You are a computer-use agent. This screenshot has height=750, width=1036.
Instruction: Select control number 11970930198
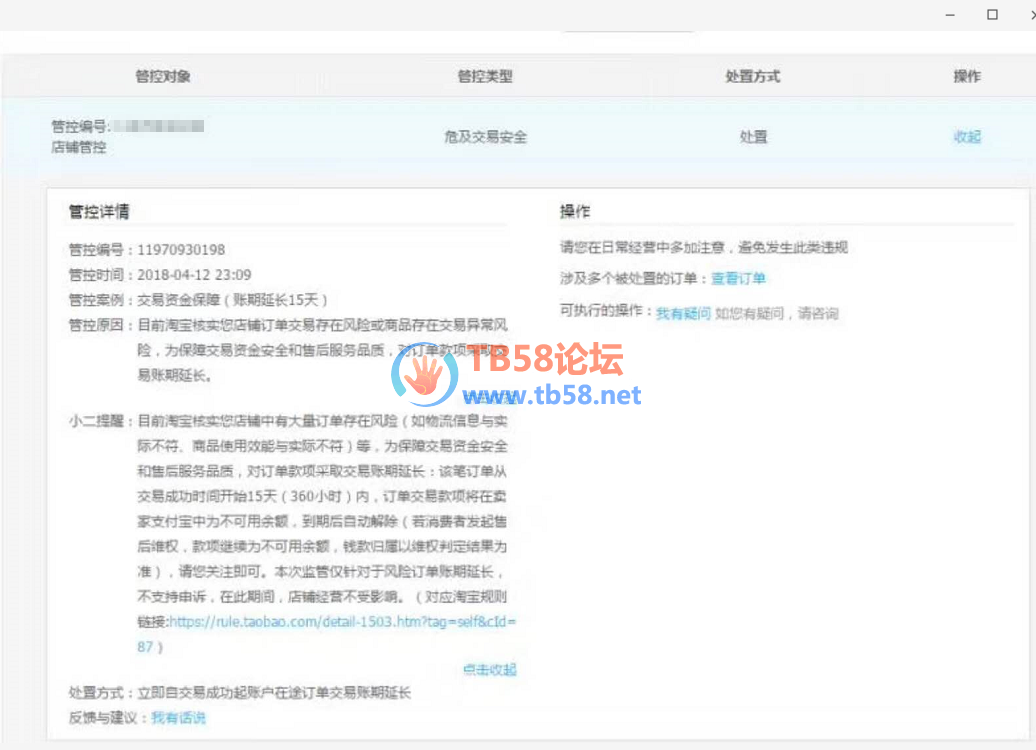click(181, 250)
